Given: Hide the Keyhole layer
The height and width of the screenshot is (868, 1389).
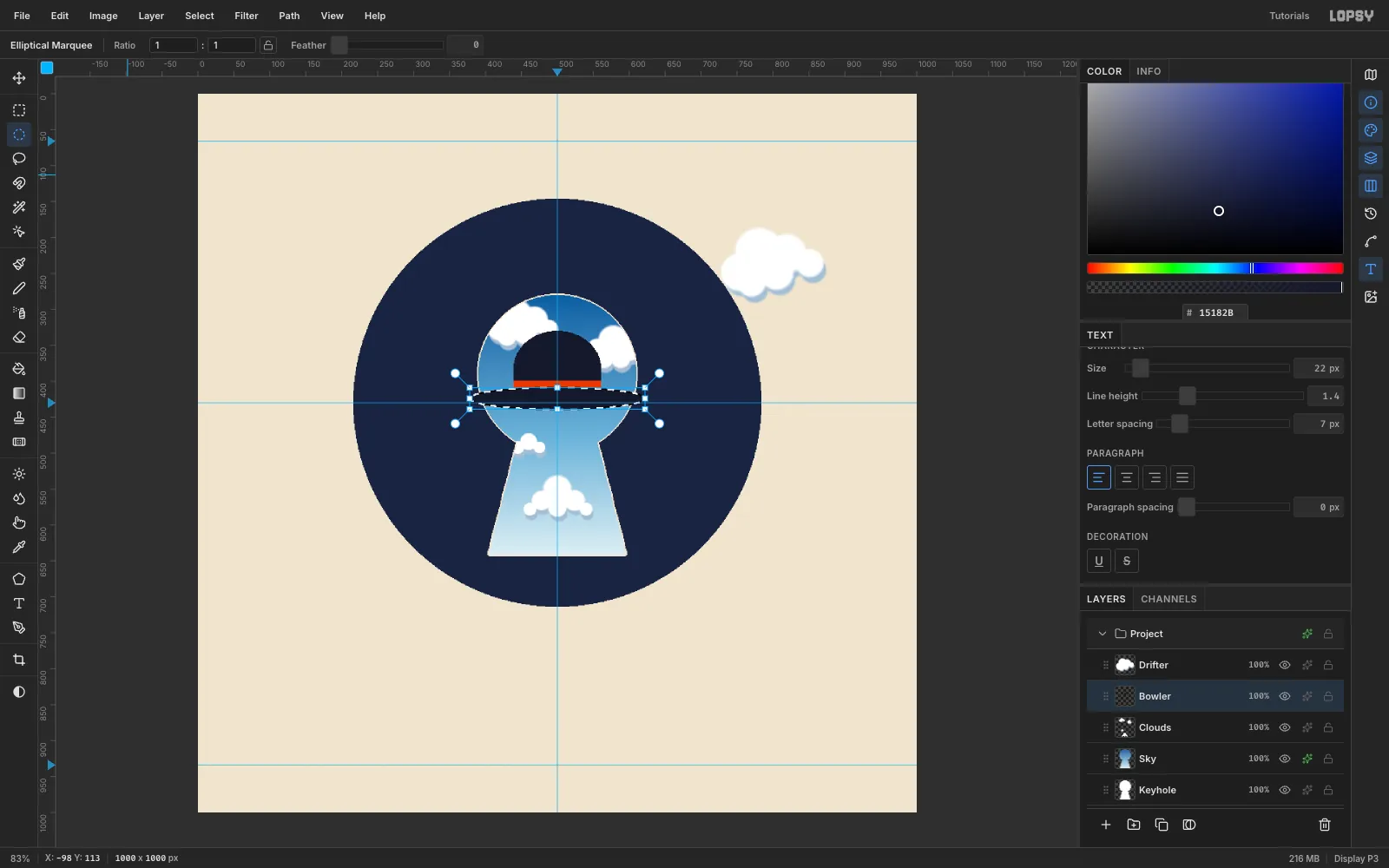Looking at the screenshot, I should point(1285,790).
